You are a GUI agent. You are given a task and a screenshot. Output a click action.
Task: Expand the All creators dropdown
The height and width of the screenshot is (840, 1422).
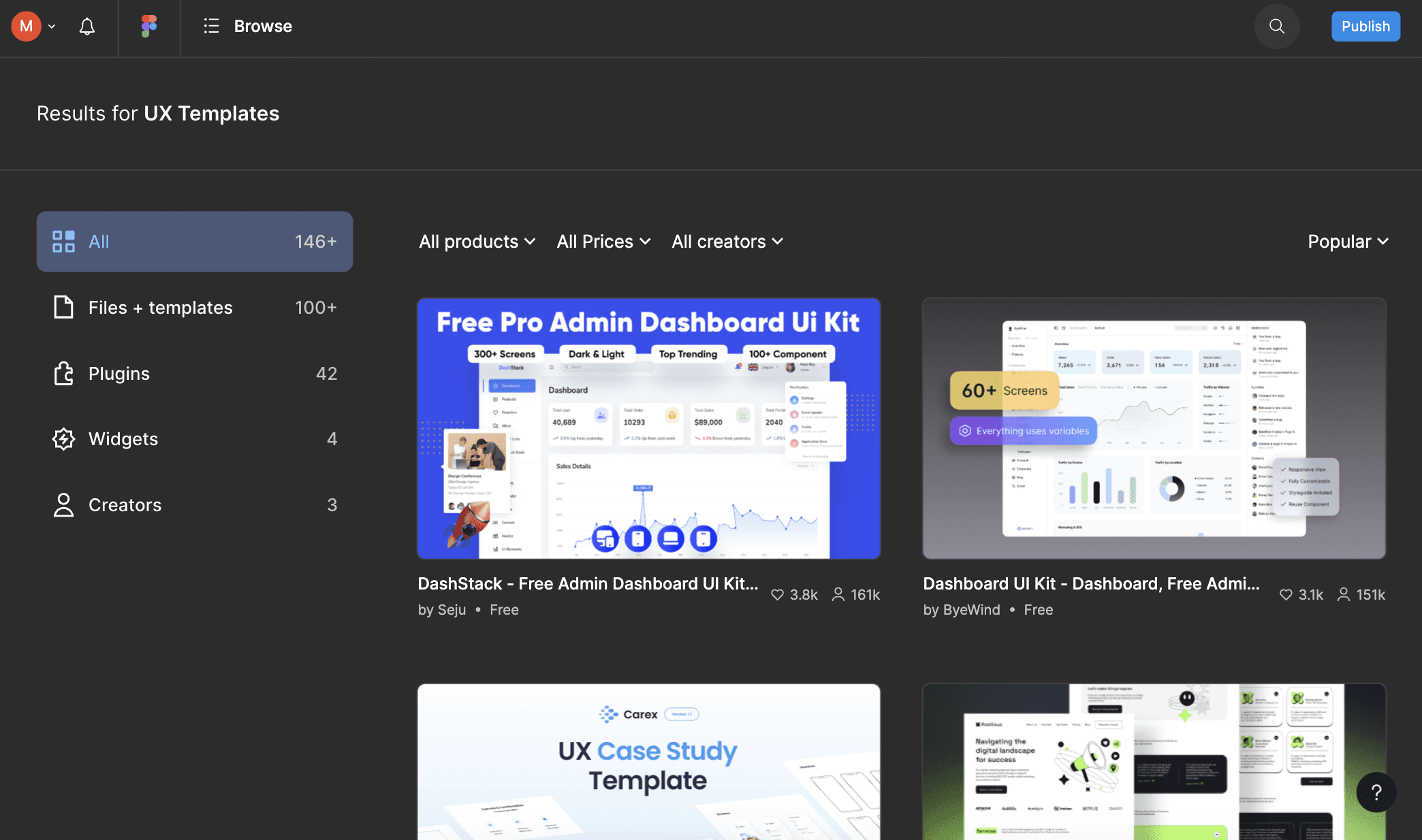coord(727,242)
